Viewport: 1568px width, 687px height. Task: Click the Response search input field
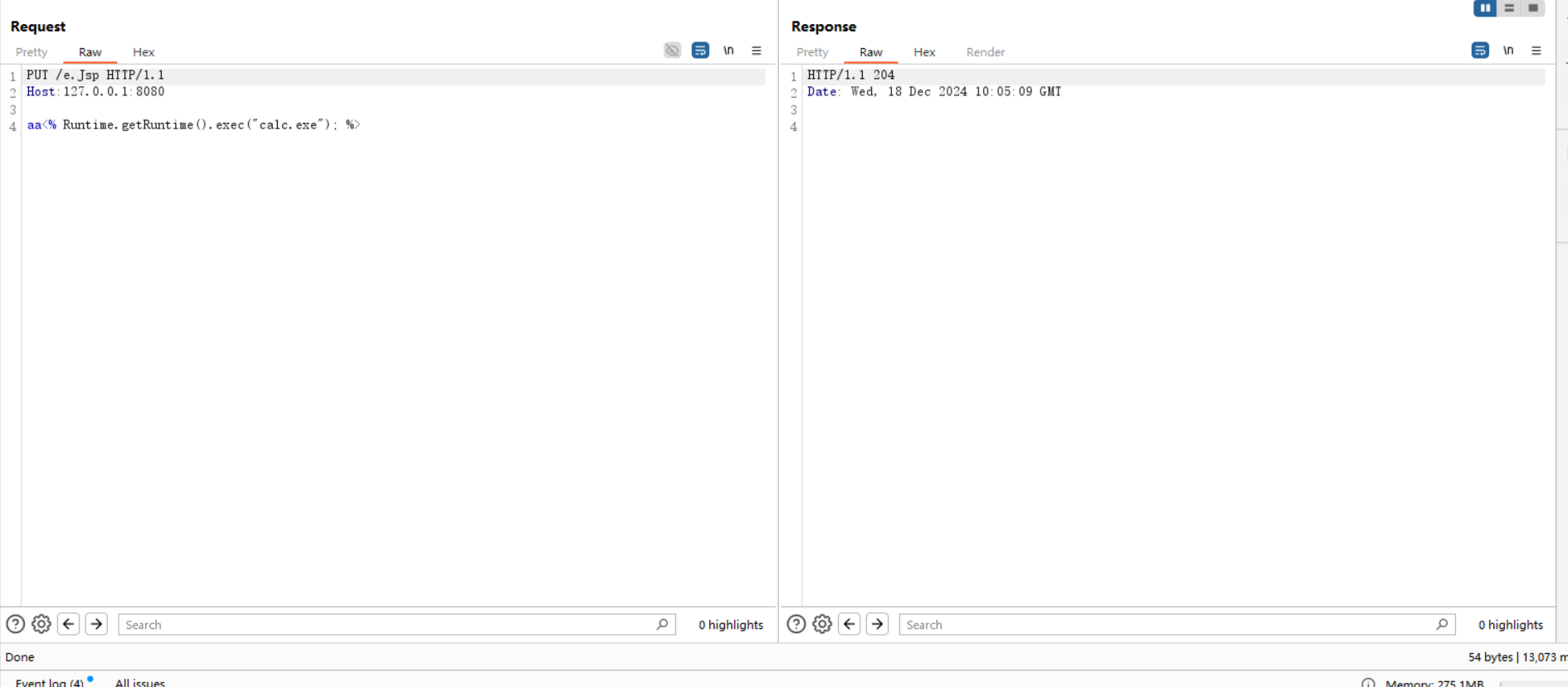coord(1177,625)
